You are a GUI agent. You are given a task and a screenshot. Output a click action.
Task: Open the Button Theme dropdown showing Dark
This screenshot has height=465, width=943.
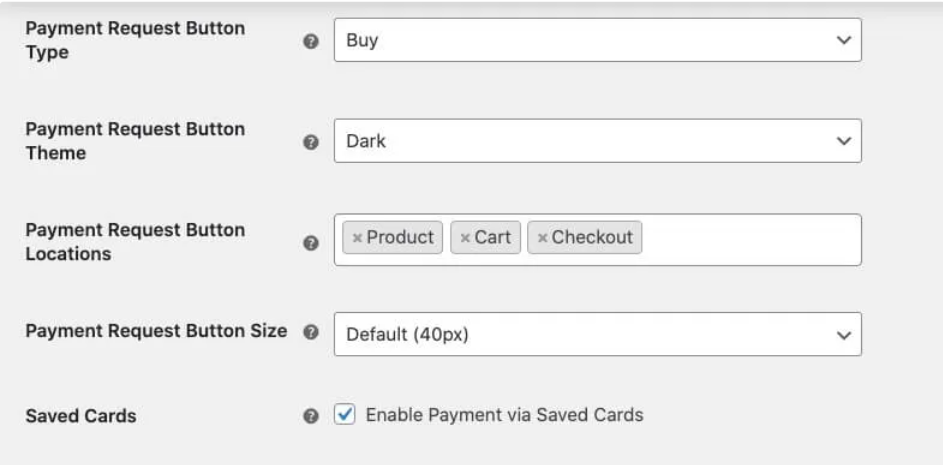pyautogui.click(x=597, y=141)
